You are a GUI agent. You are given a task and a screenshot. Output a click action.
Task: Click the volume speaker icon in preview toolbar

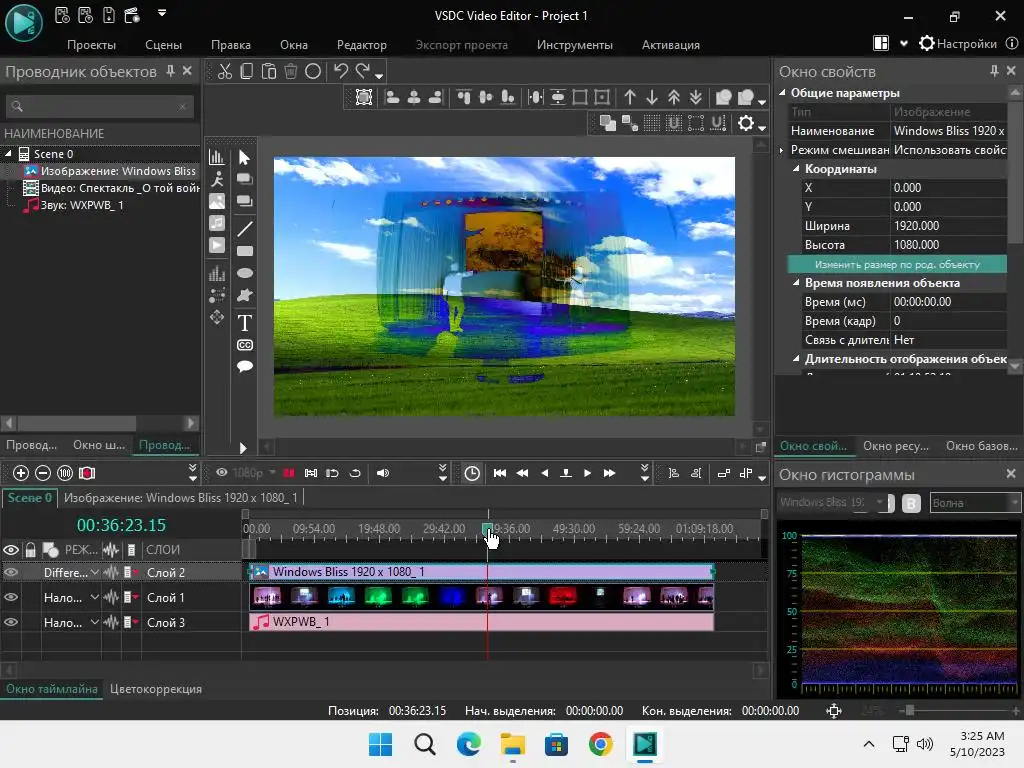[x=383, y=473]
